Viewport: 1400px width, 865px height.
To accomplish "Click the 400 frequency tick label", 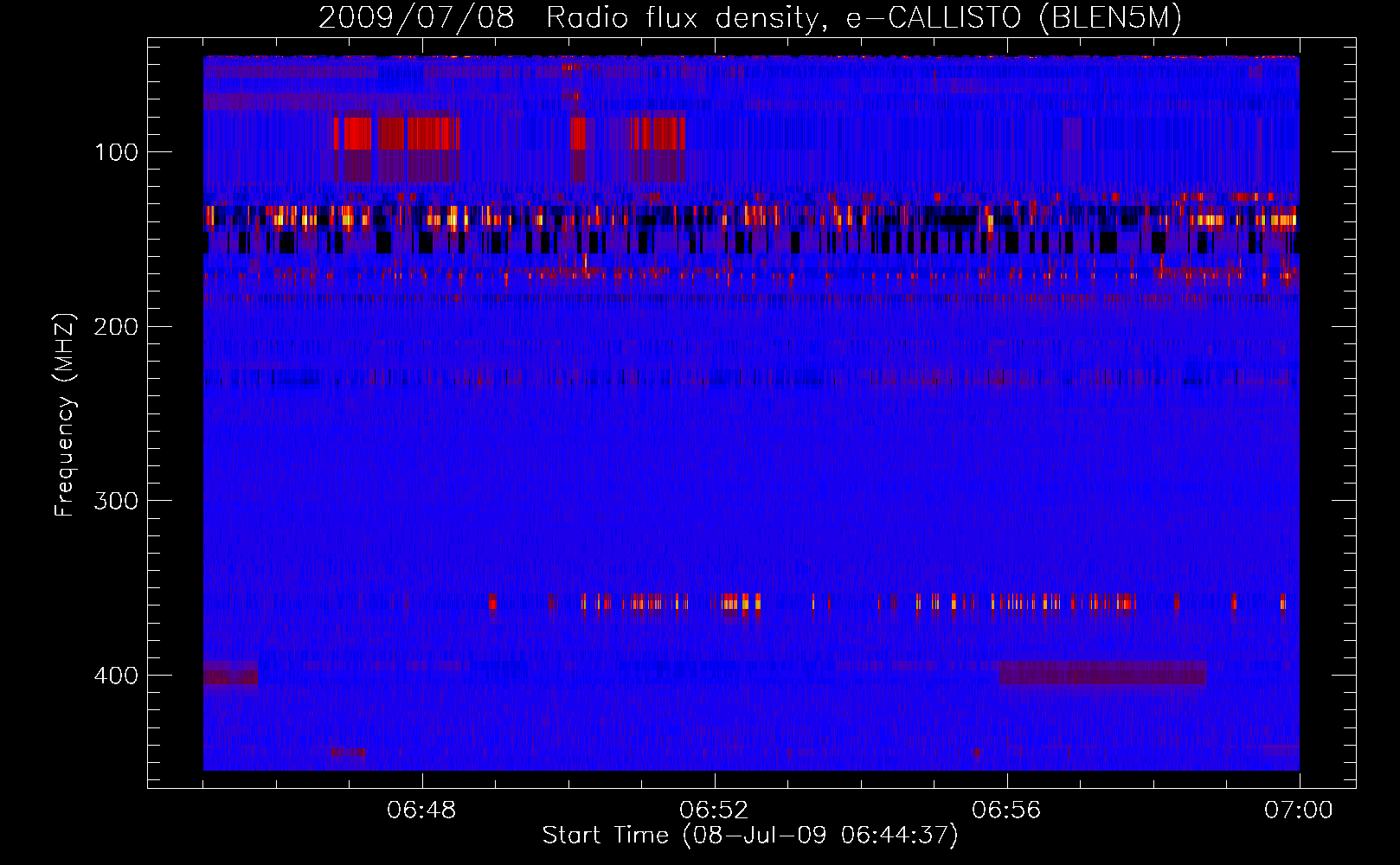I will click(x=116, y=676).
